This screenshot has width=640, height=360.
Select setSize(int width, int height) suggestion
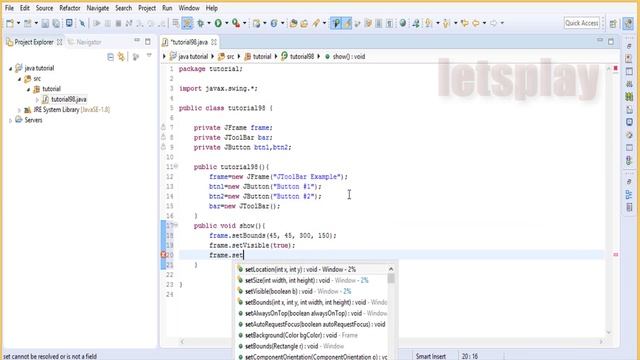pos(311,280)
